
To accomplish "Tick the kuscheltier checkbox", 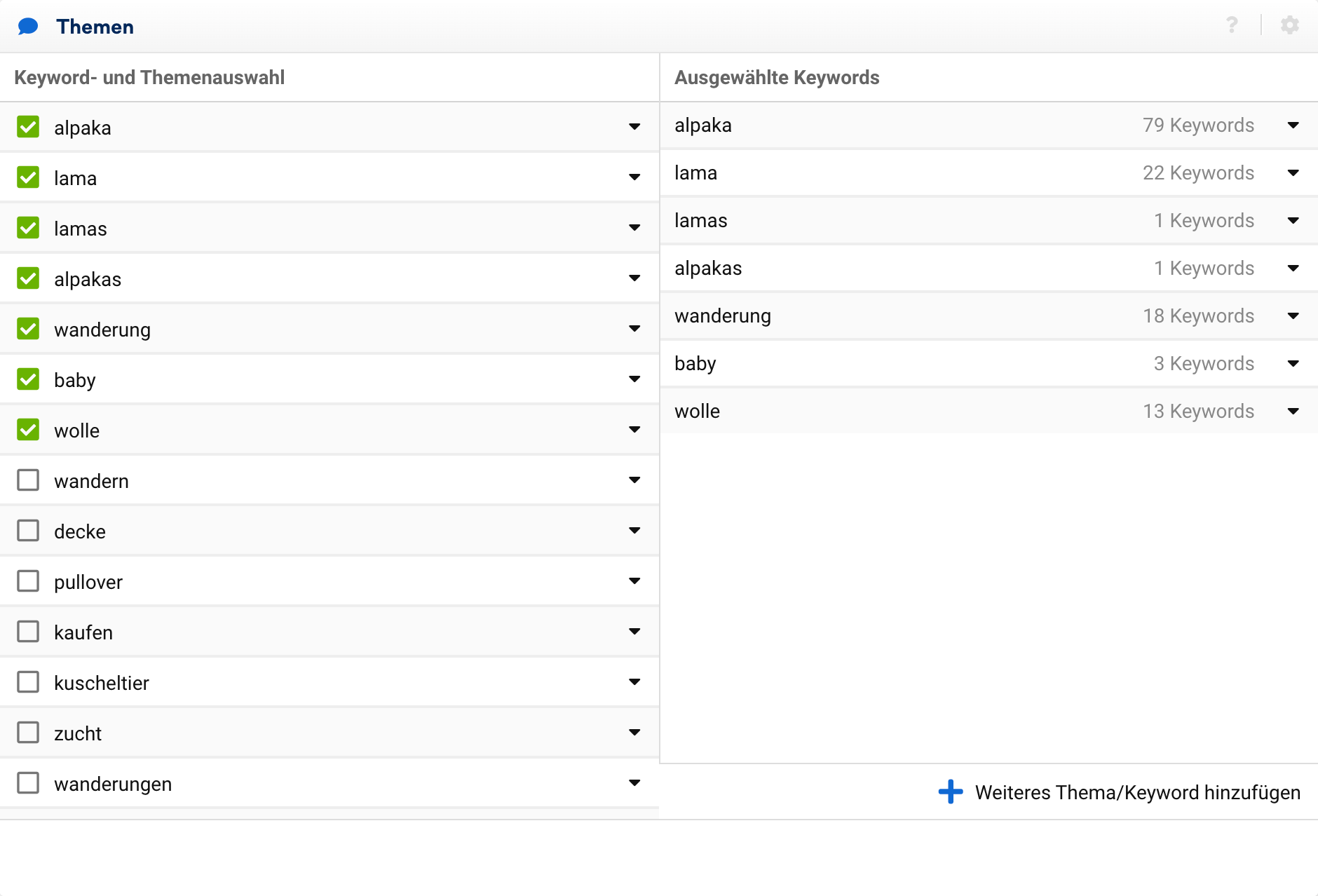I will (x=28, y=682).
